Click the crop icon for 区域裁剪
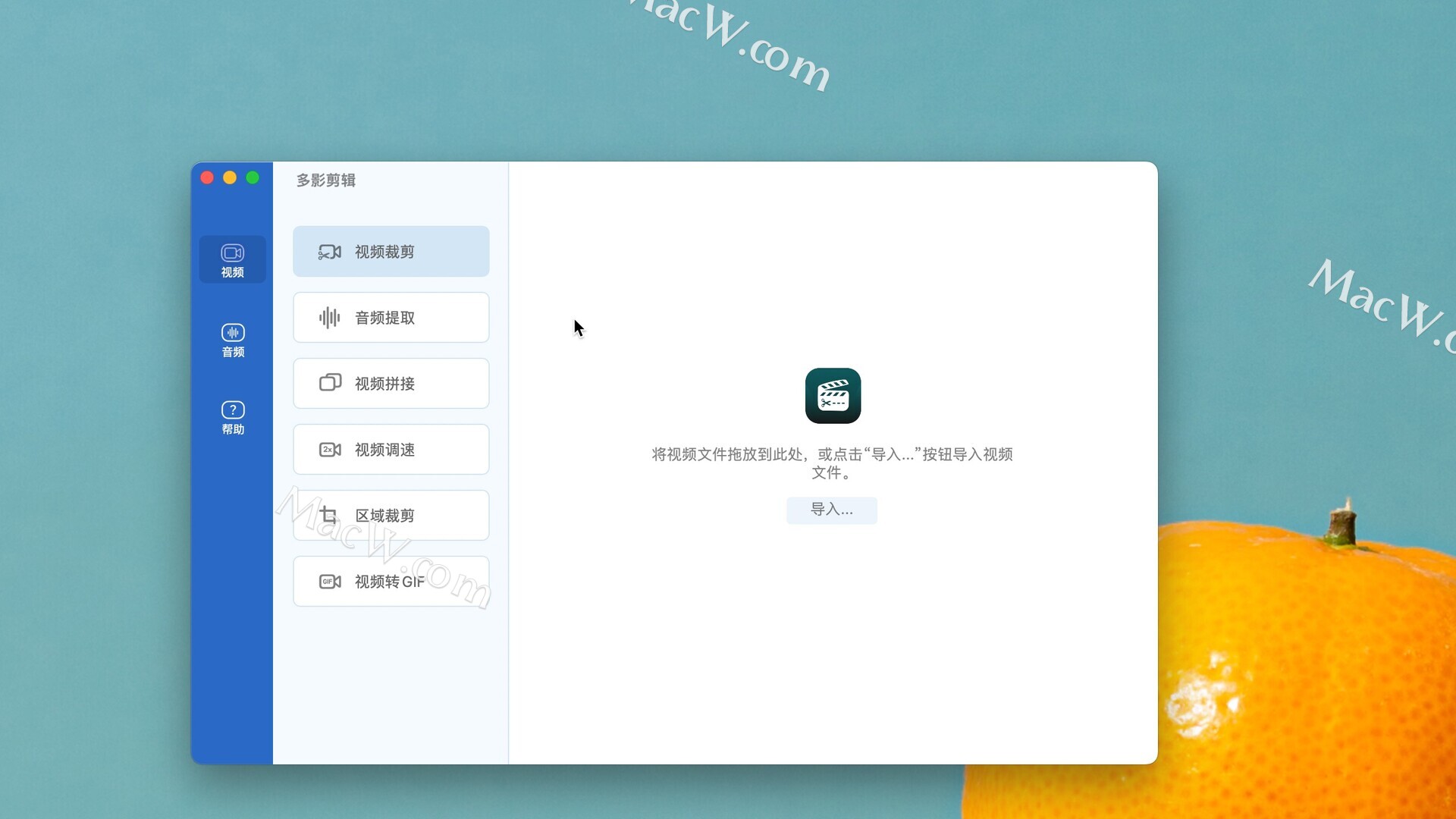 tap(328, 516)
